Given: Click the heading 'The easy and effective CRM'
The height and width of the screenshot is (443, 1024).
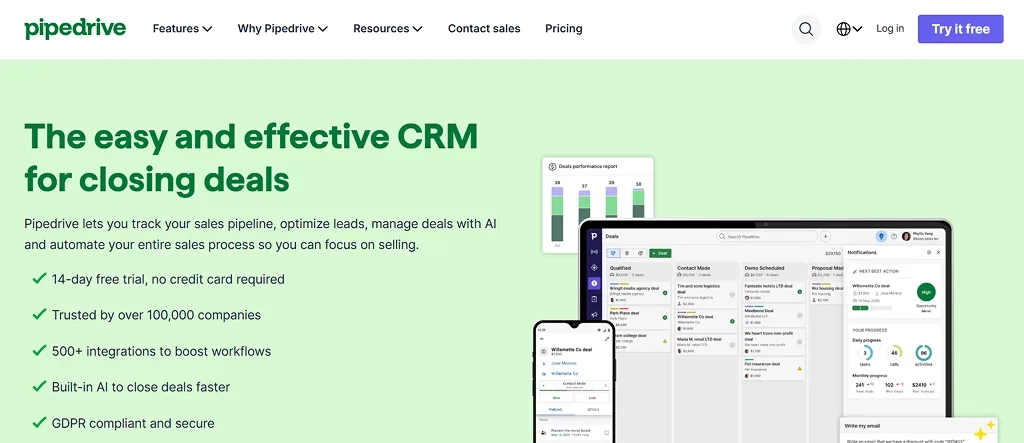Looking at the screenshot, I should click(251, 137).
